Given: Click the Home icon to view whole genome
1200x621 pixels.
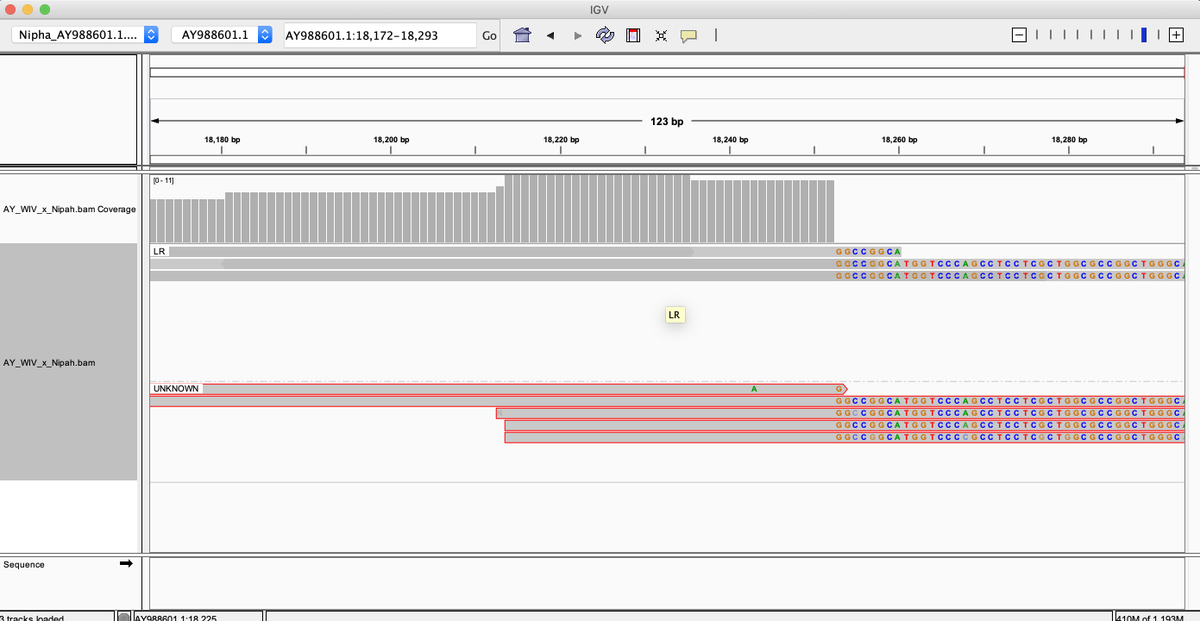Looking at the screenshot, I should [x=521, y=34].
